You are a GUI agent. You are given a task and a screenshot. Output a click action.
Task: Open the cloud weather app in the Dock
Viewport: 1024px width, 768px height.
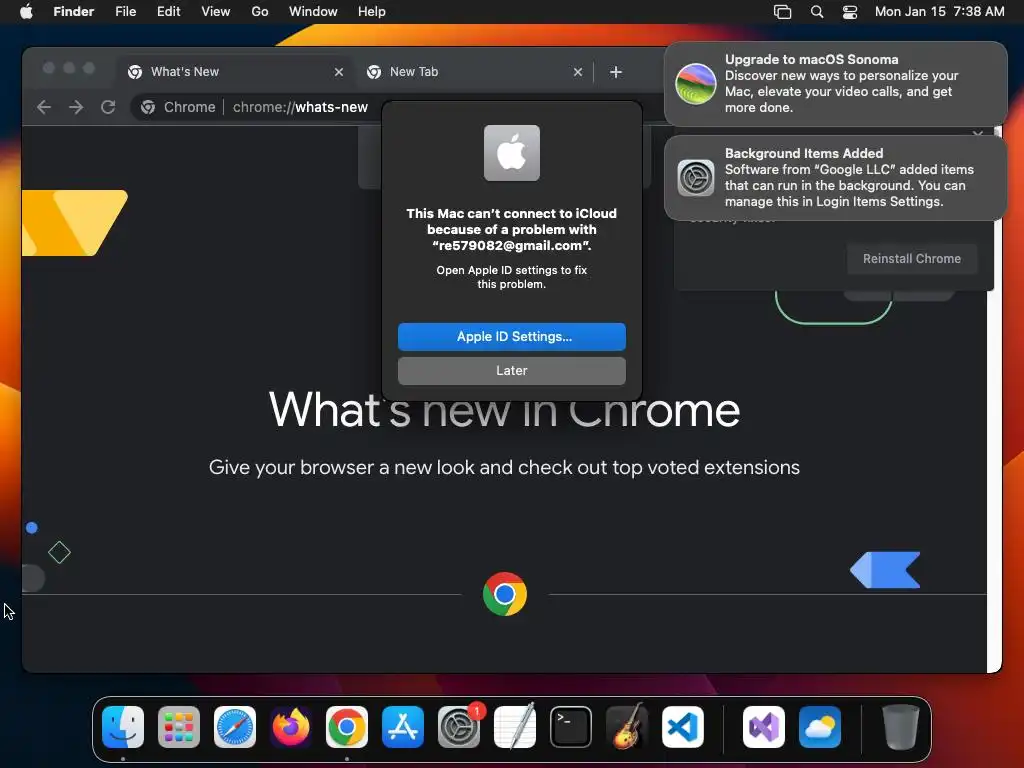point(820,727)
